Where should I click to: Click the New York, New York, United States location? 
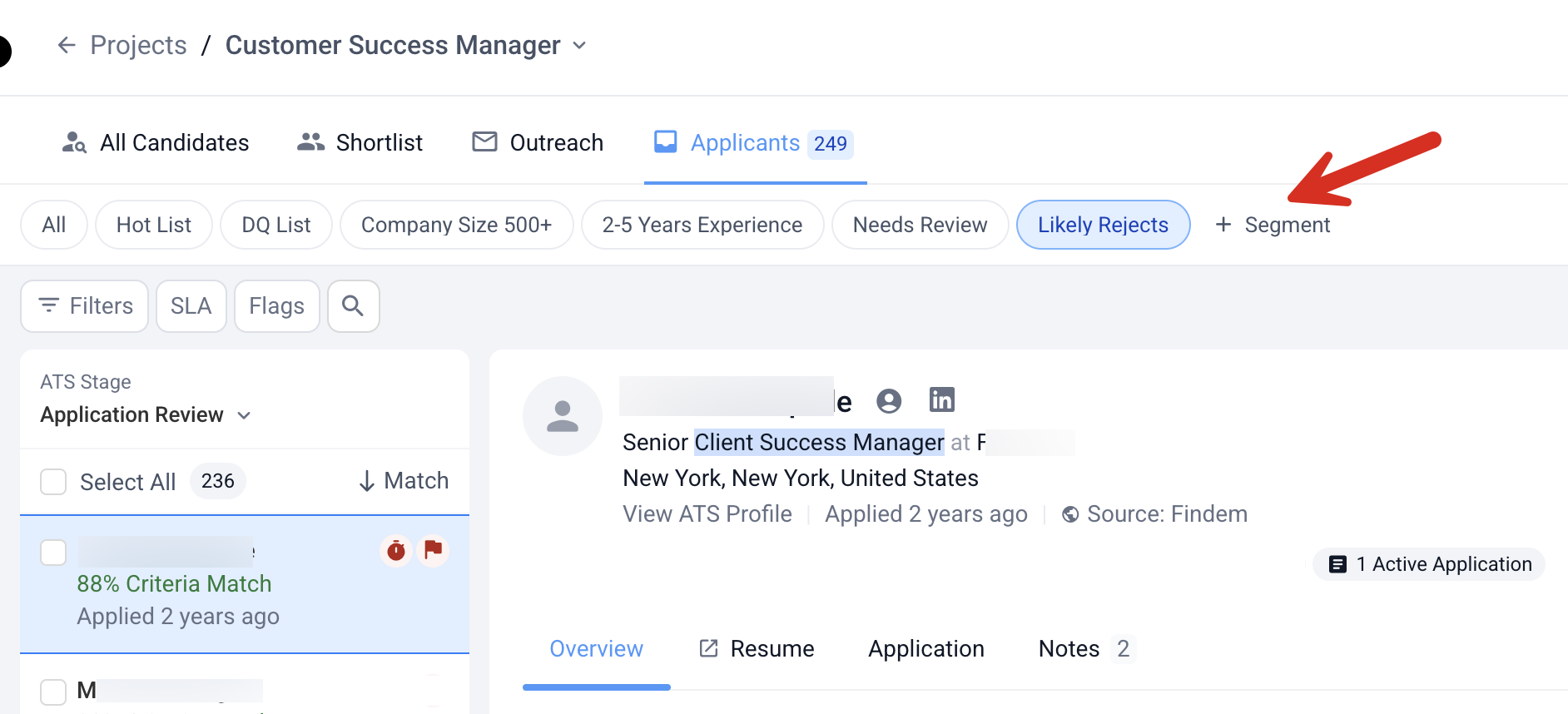tap(801, 478)
